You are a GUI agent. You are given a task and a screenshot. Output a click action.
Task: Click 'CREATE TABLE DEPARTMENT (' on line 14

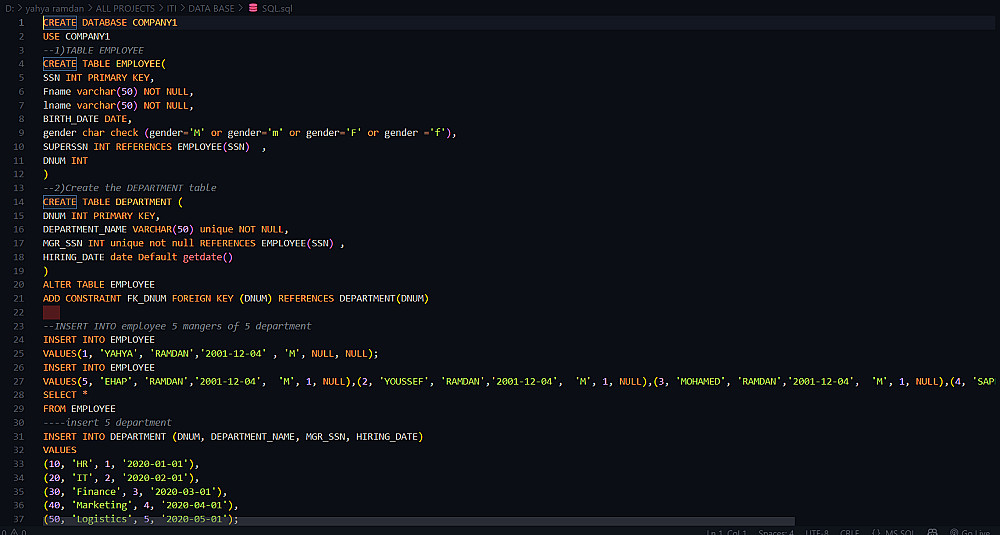[113, 202]
